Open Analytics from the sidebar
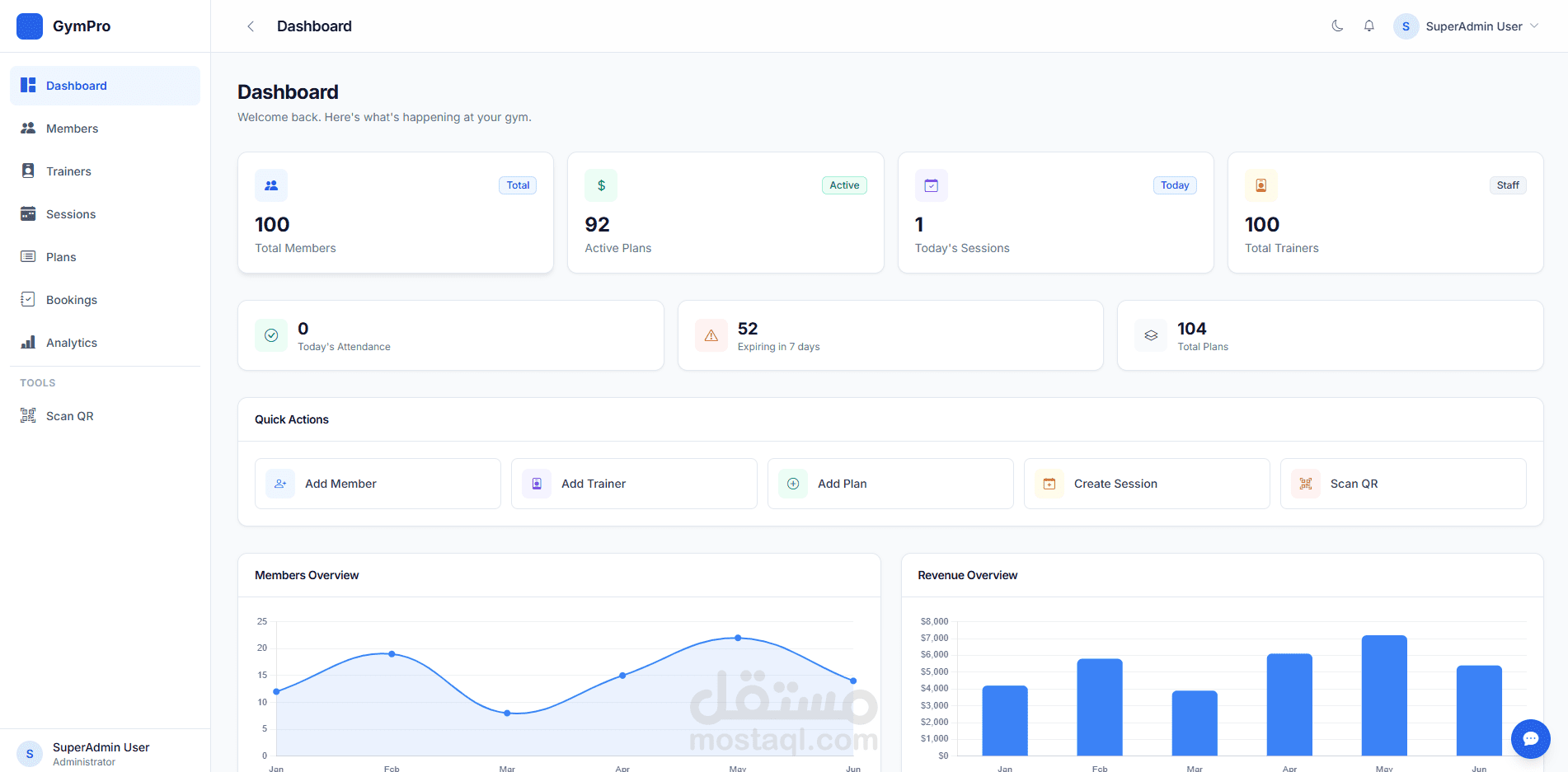The height and width of the screenshot is (772, 1568). click(105, 343)
